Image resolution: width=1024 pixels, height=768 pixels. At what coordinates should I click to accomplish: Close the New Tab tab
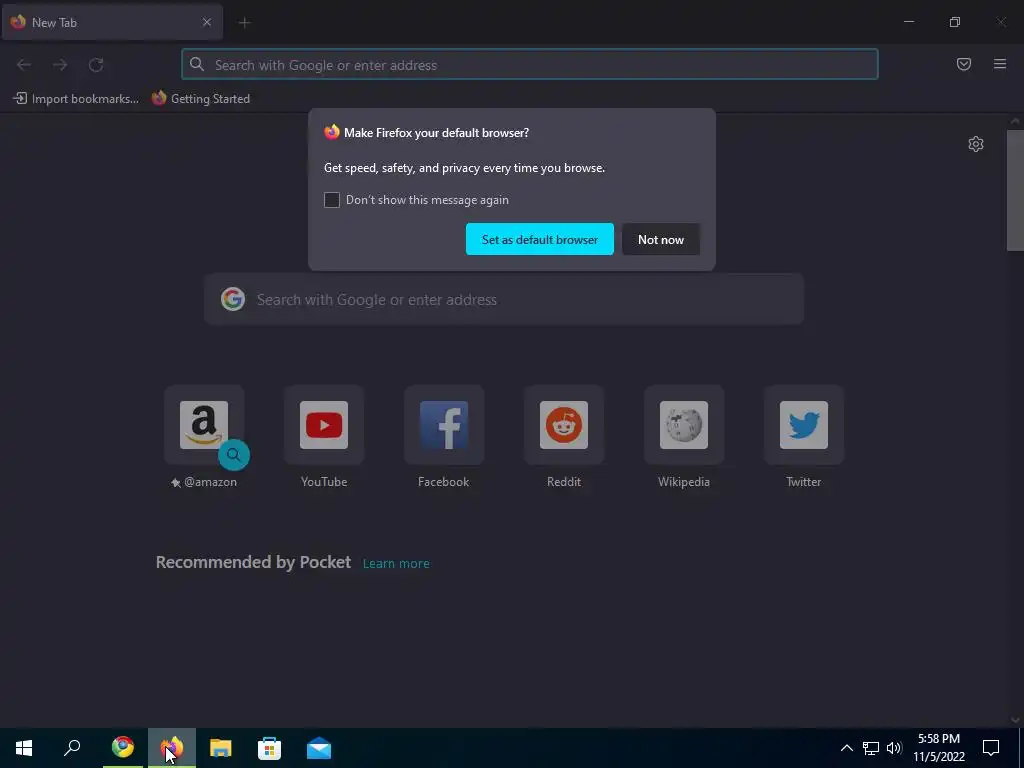pos(206,22)
